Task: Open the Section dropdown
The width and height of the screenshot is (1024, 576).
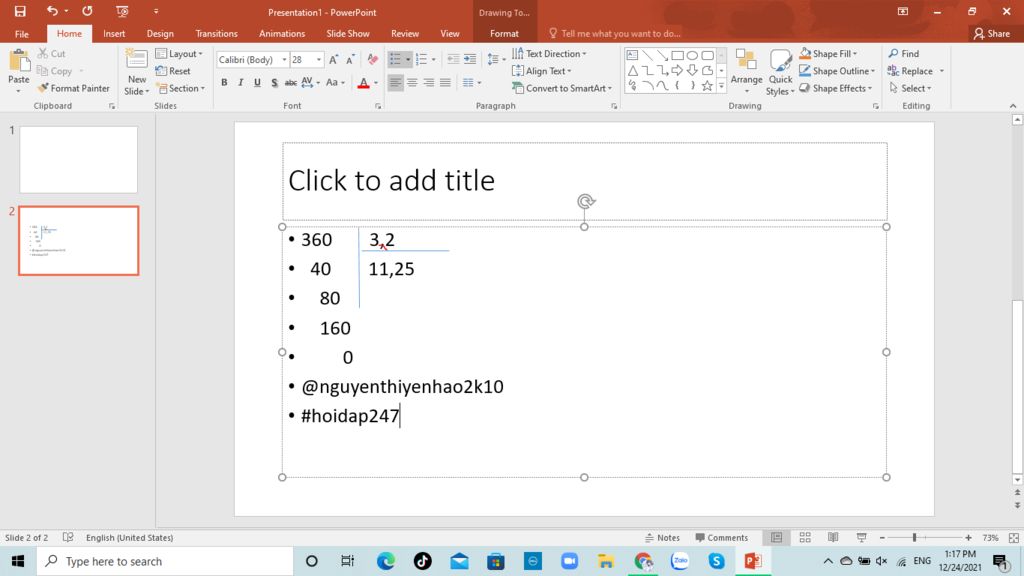Action: (x=180, y=88)
